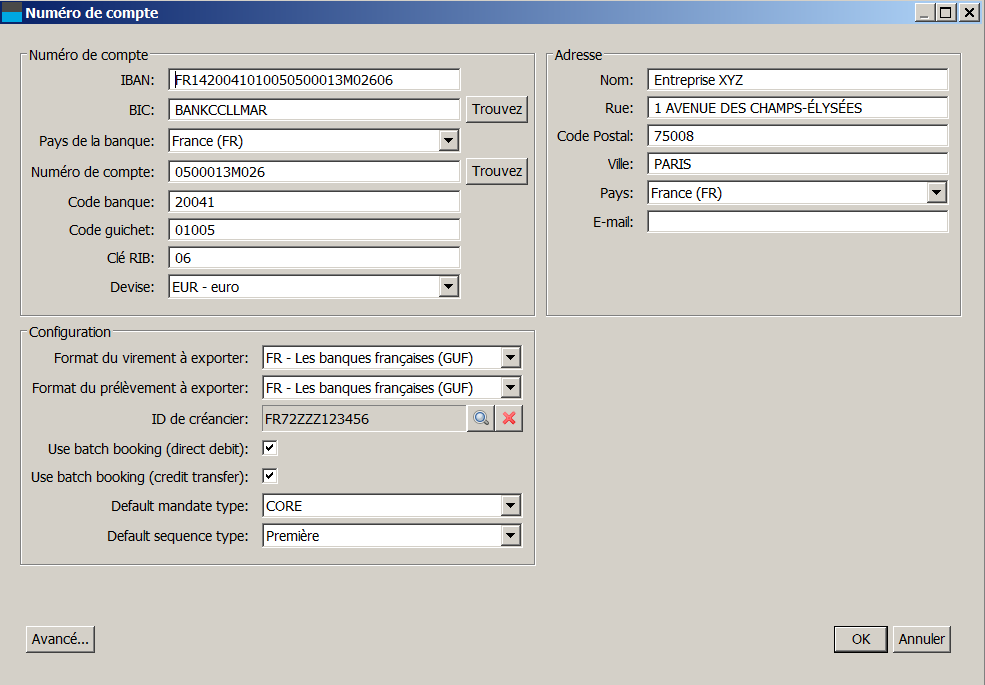Confirm with the OK button

coord(861,639)
